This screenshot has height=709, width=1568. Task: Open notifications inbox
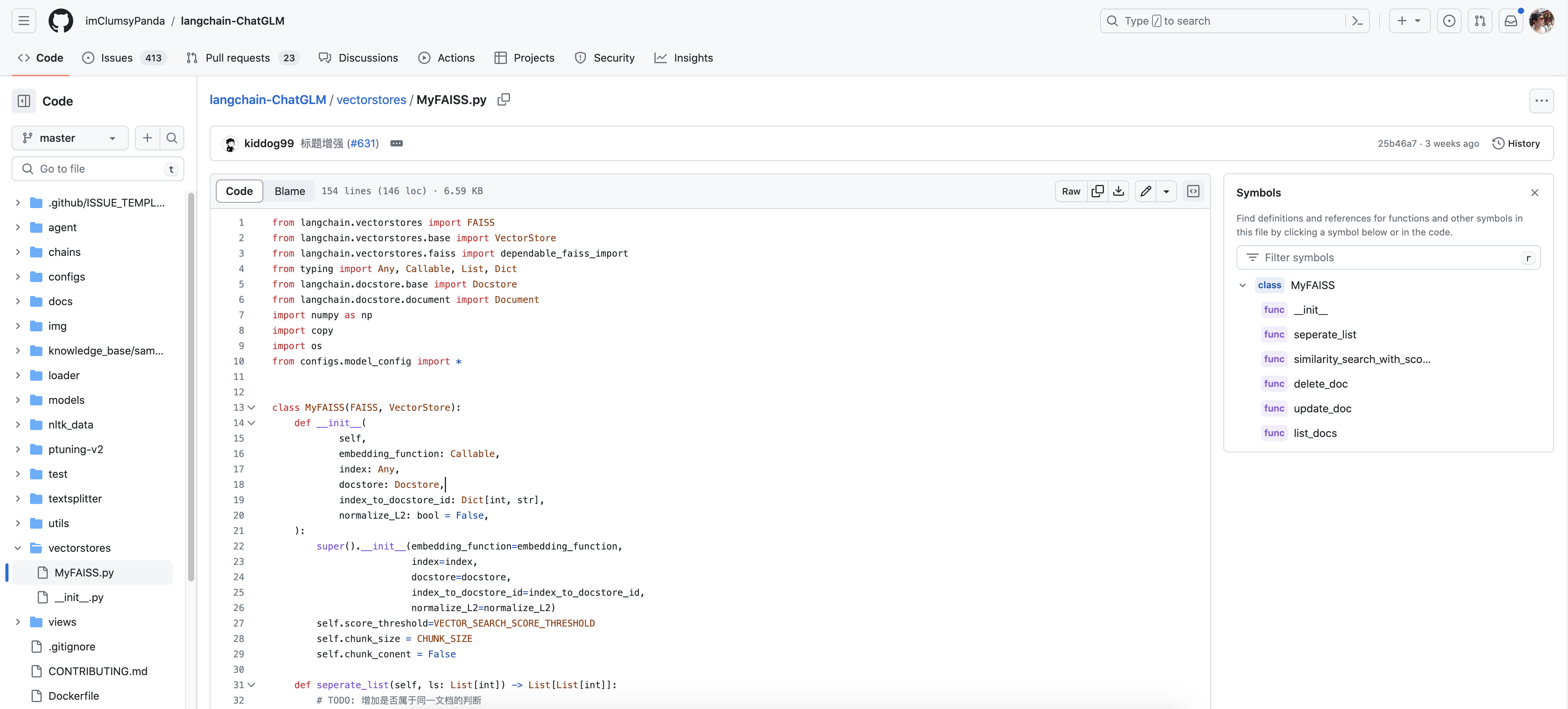1511,21
